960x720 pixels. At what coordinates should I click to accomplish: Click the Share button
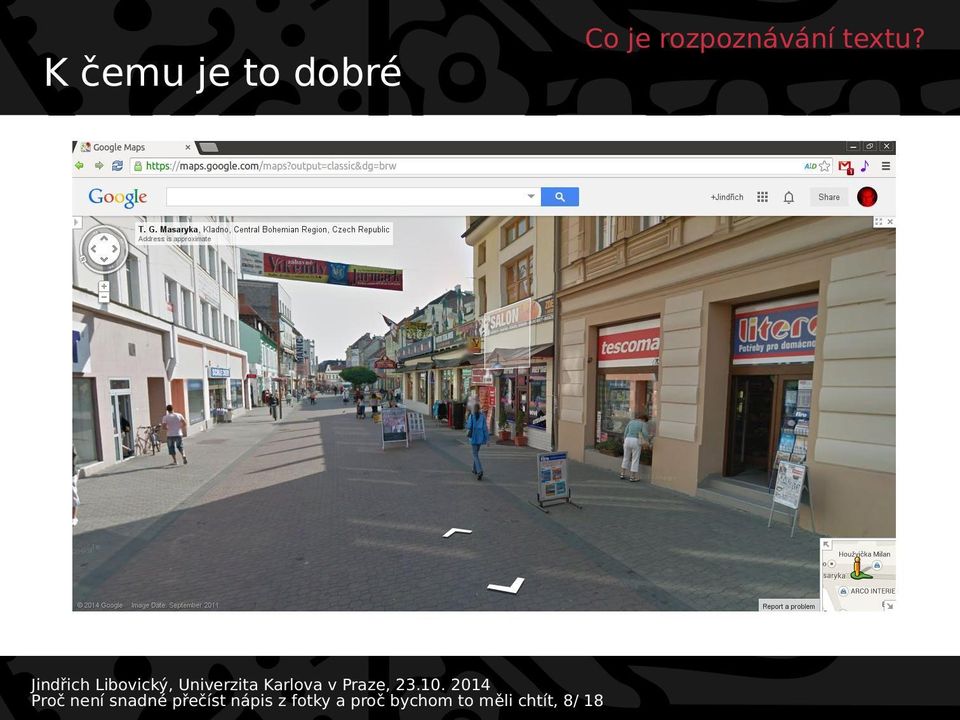click(x=829, y=197)
